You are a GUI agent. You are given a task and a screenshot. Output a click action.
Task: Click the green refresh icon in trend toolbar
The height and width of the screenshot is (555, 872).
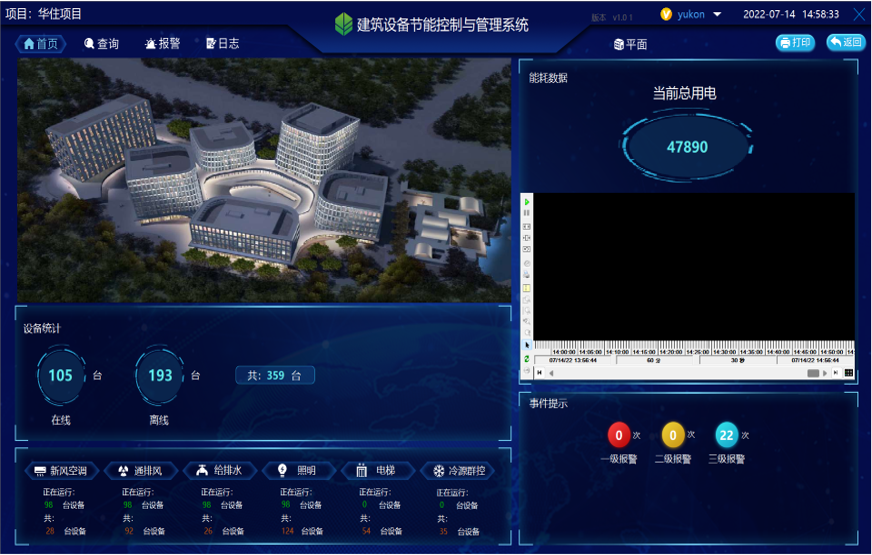coord(527,359)
